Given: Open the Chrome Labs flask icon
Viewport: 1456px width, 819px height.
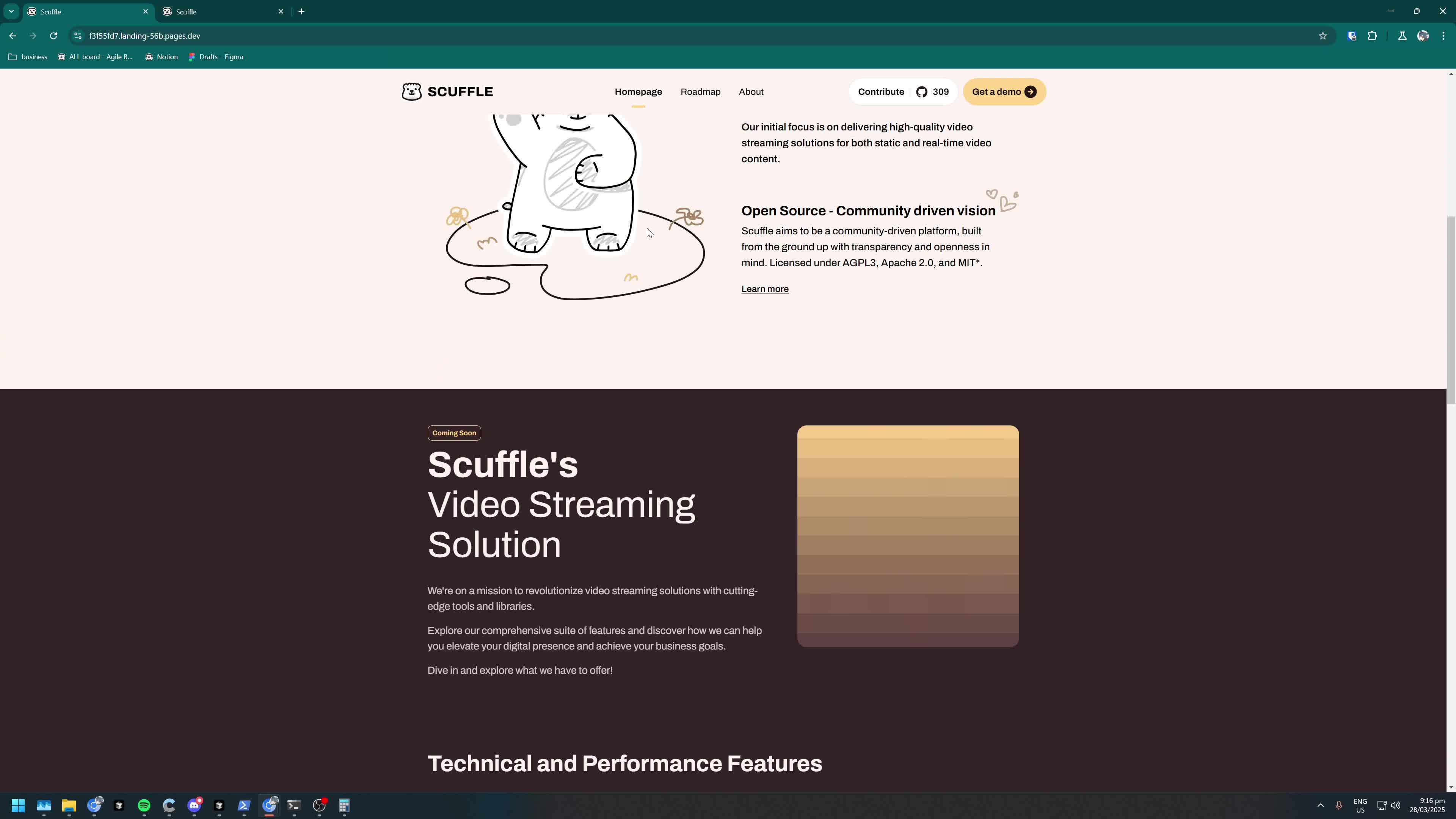Looking at the screenshot, I should click(1402, 36).
